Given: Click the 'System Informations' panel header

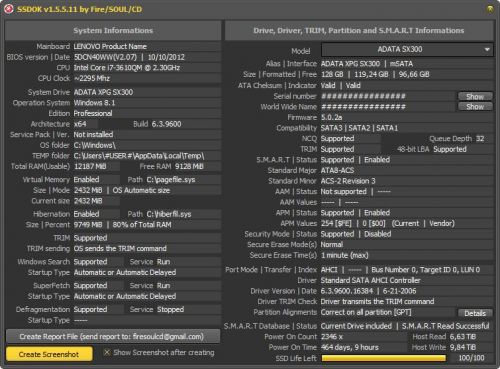Looking at the screenshot, I should point(113,31).
